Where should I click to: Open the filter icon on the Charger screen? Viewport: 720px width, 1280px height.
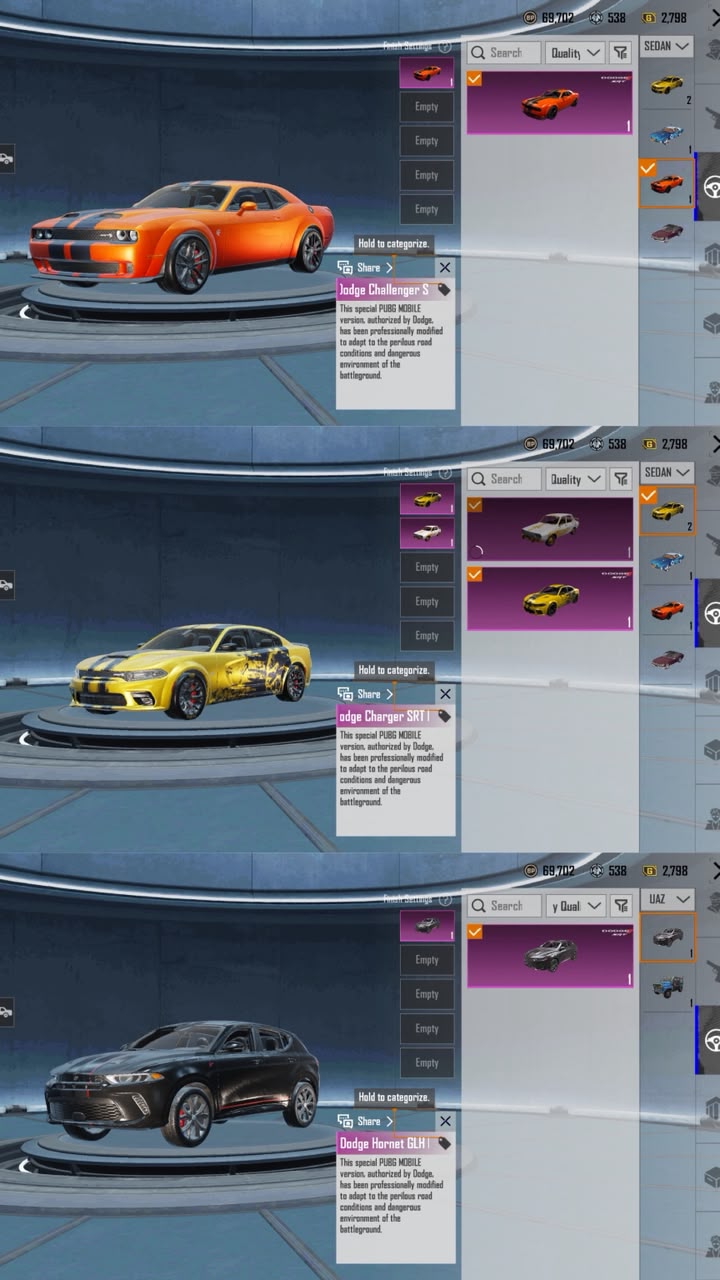(621, 479)
